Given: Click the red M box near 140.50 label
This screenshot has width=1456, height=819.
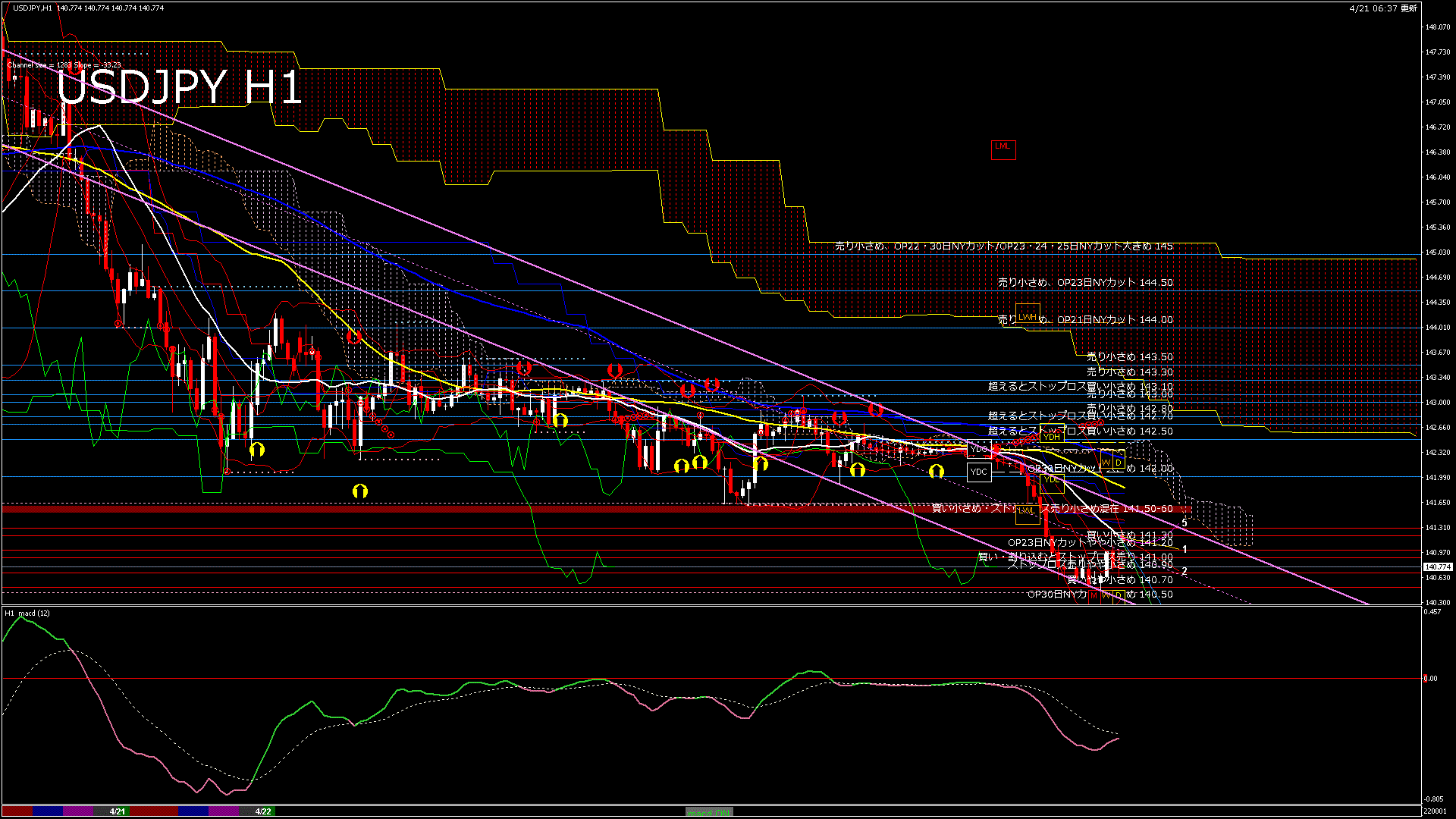Looking at the screenshot, I should (1094, 596).
